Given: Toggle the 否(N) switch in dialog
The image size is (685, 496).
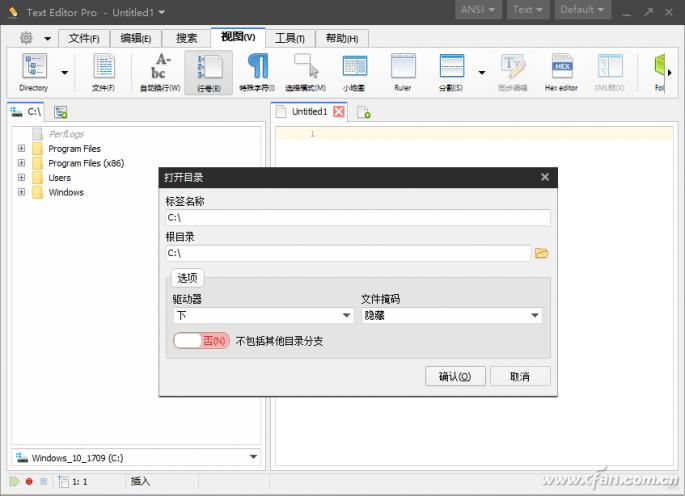Looking at the screenshot, I should pos(201,341).
